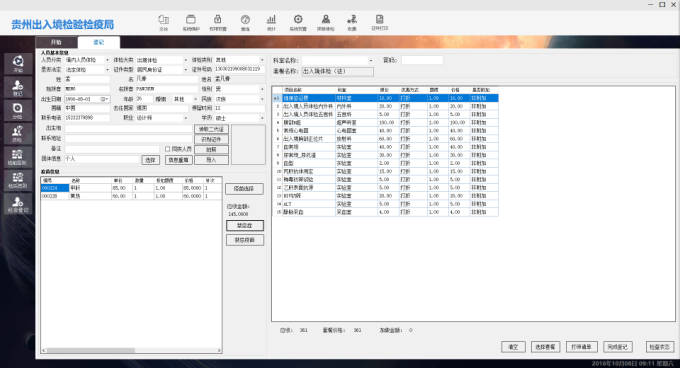Click the 识别证件 button

[x=211, y=139]
